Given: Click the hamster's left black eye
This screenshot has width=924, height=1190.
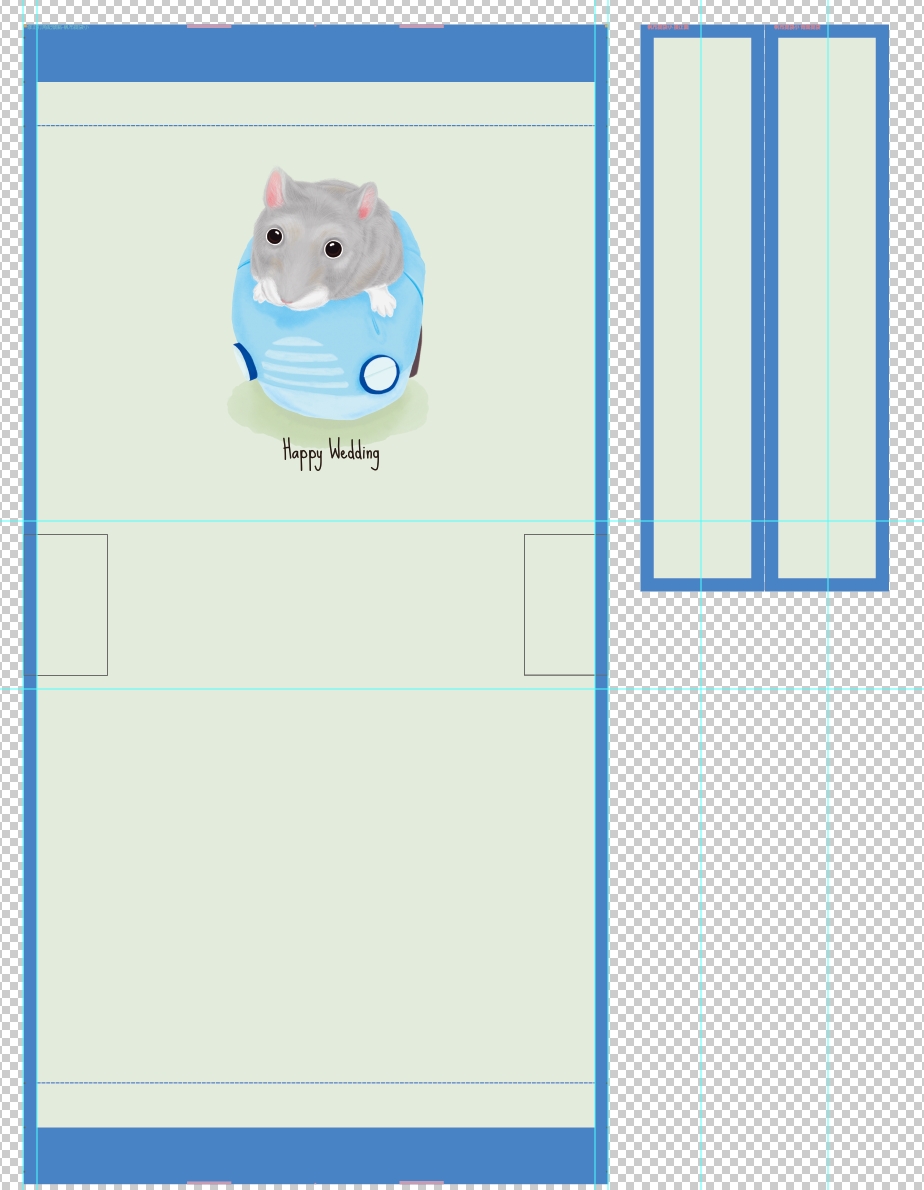Looking at the screenshot, I should point(274,237).
